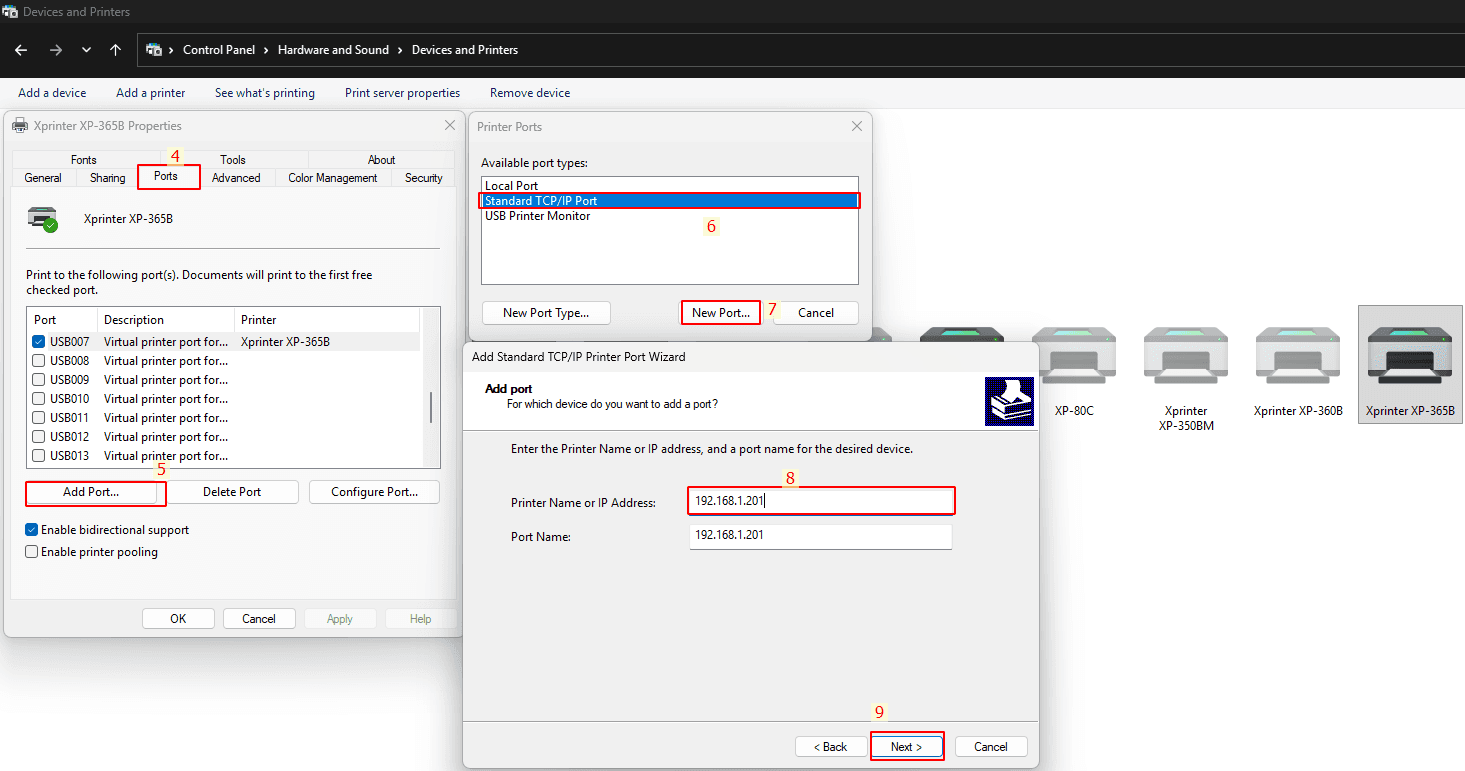Click Cancel in printer Properties dialog
Screen dimensions: 1465x771
point(259,619)
